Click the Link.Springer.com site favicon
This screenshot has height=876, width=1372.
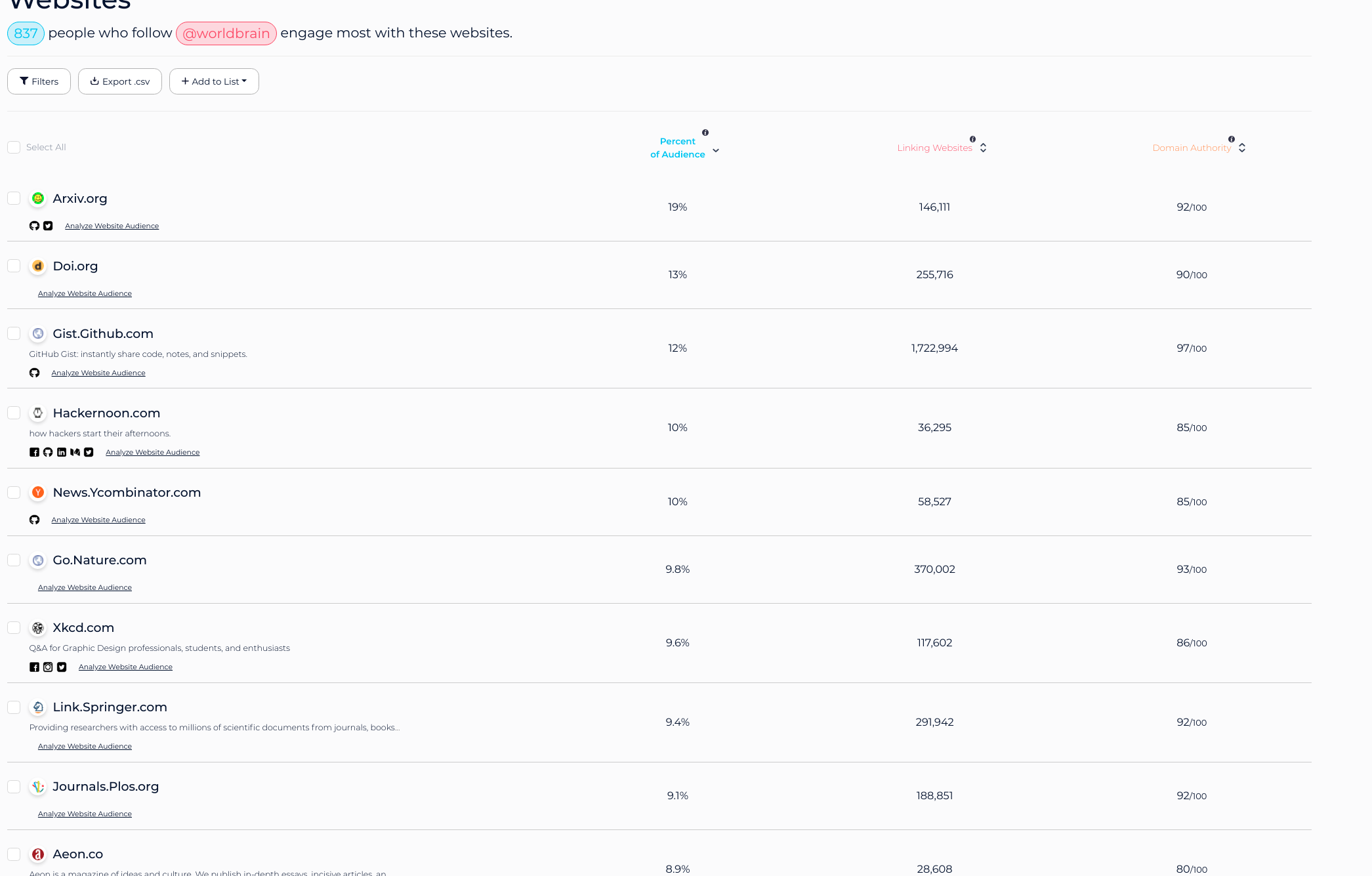38,707
